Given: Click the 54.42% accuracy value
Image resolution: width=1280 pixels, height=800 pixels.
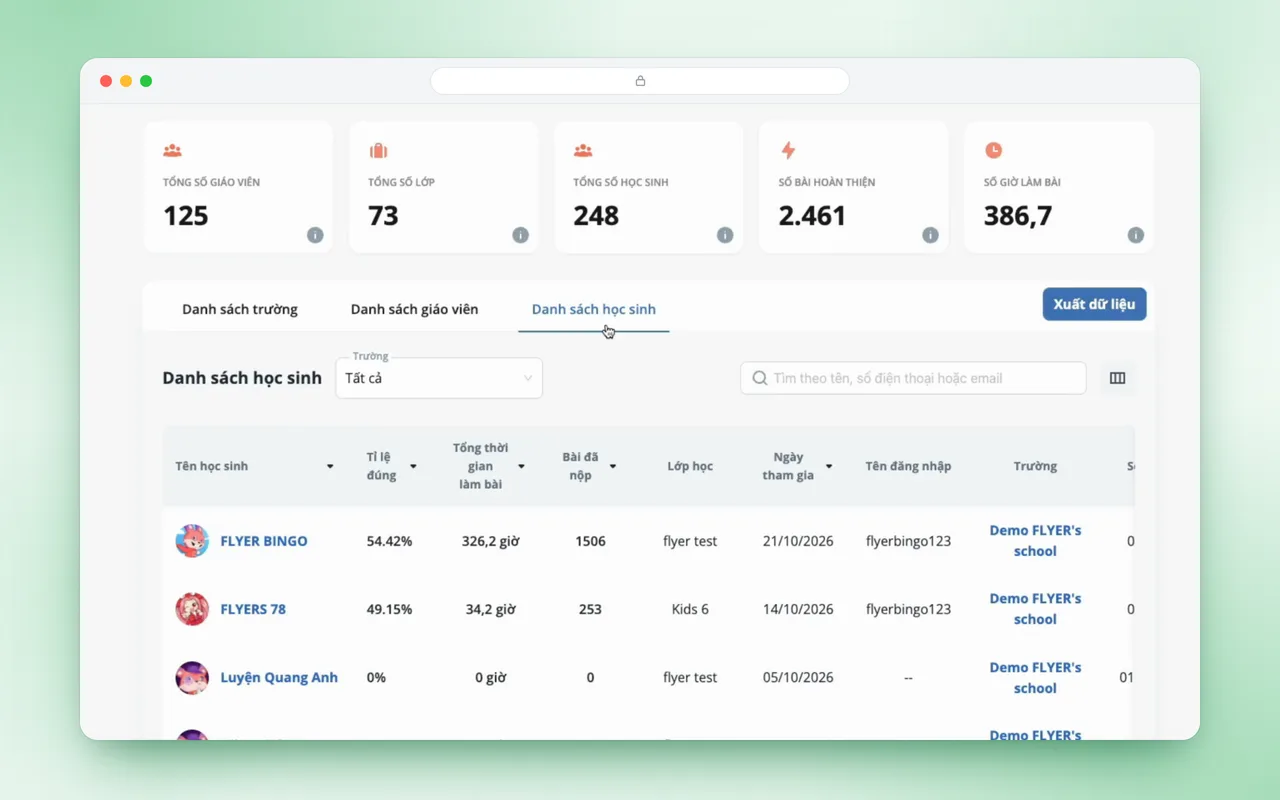Looking at the screenshot, I should click(389, 541).
